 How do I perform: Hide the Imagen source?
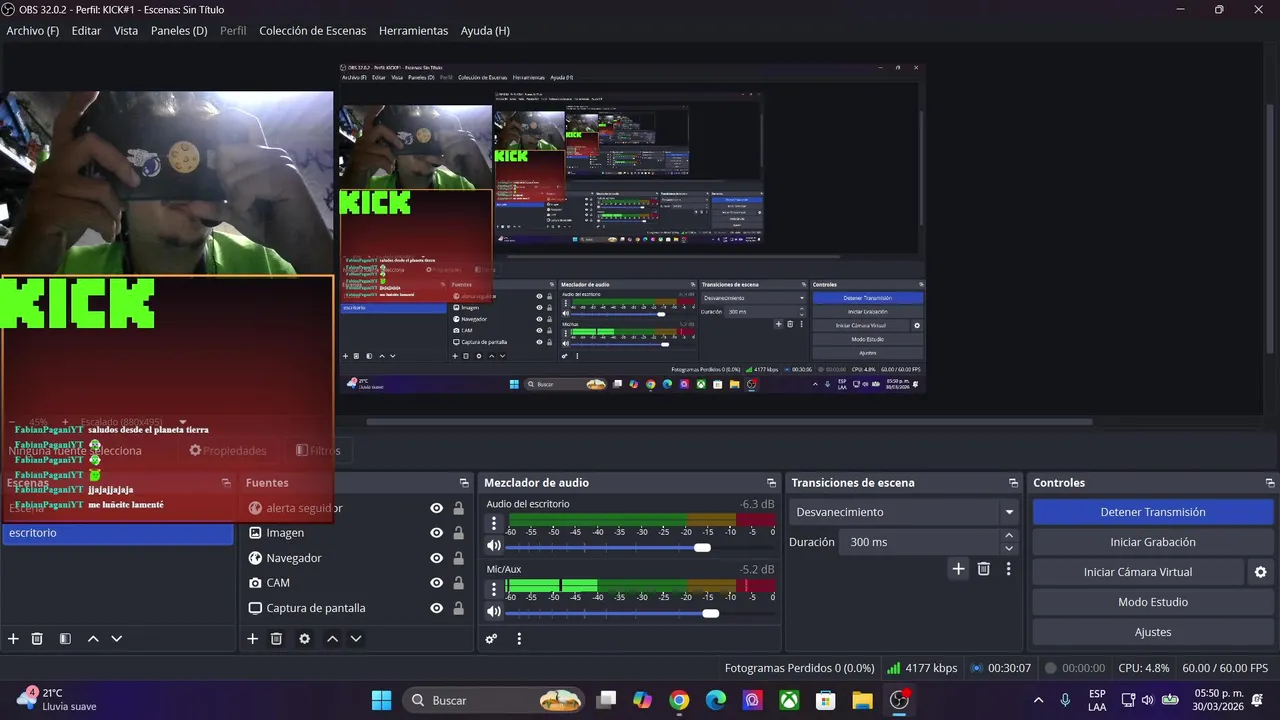coord(436,533)
